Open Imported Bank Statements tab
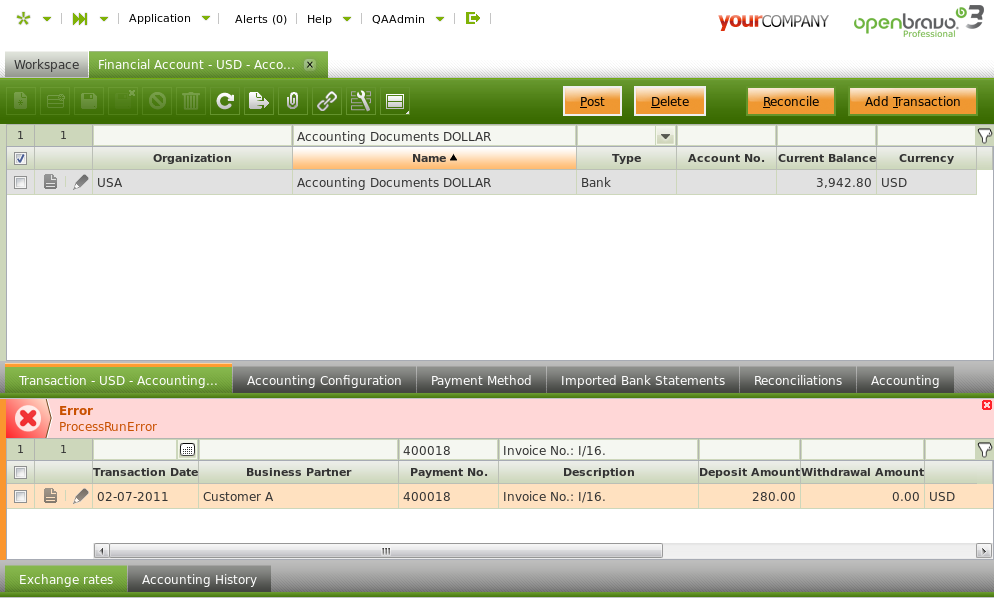This screenshot has height=598, width=994. point(643,380)
